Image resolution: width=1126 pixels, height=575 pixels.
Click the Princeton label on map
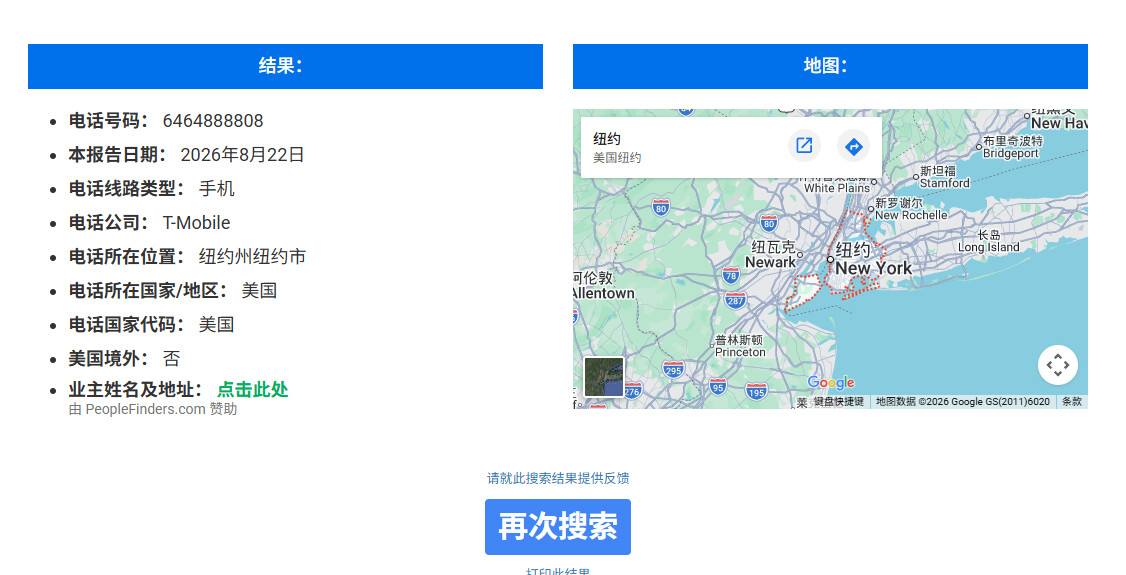tap(740, 352)
